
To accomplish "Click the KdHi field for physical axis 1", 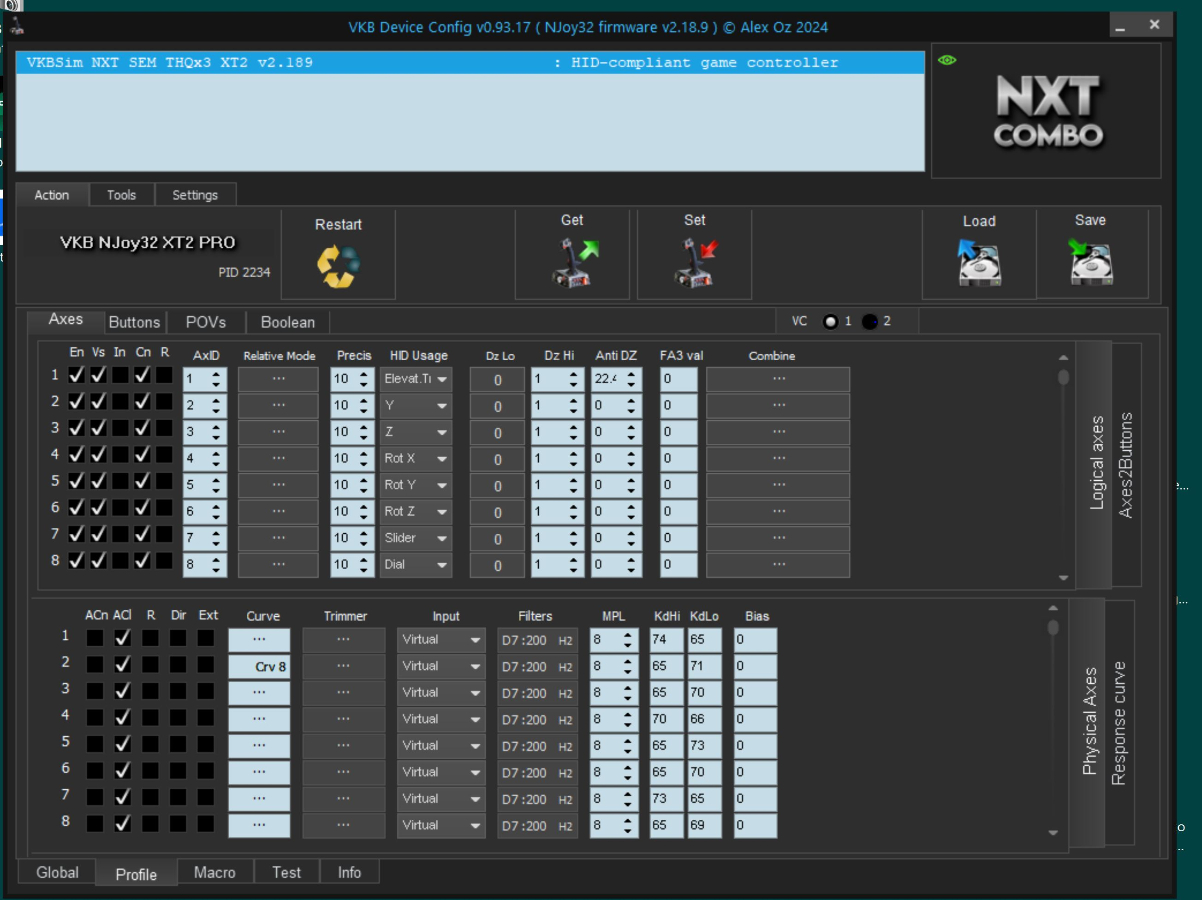I will [666, 640].
